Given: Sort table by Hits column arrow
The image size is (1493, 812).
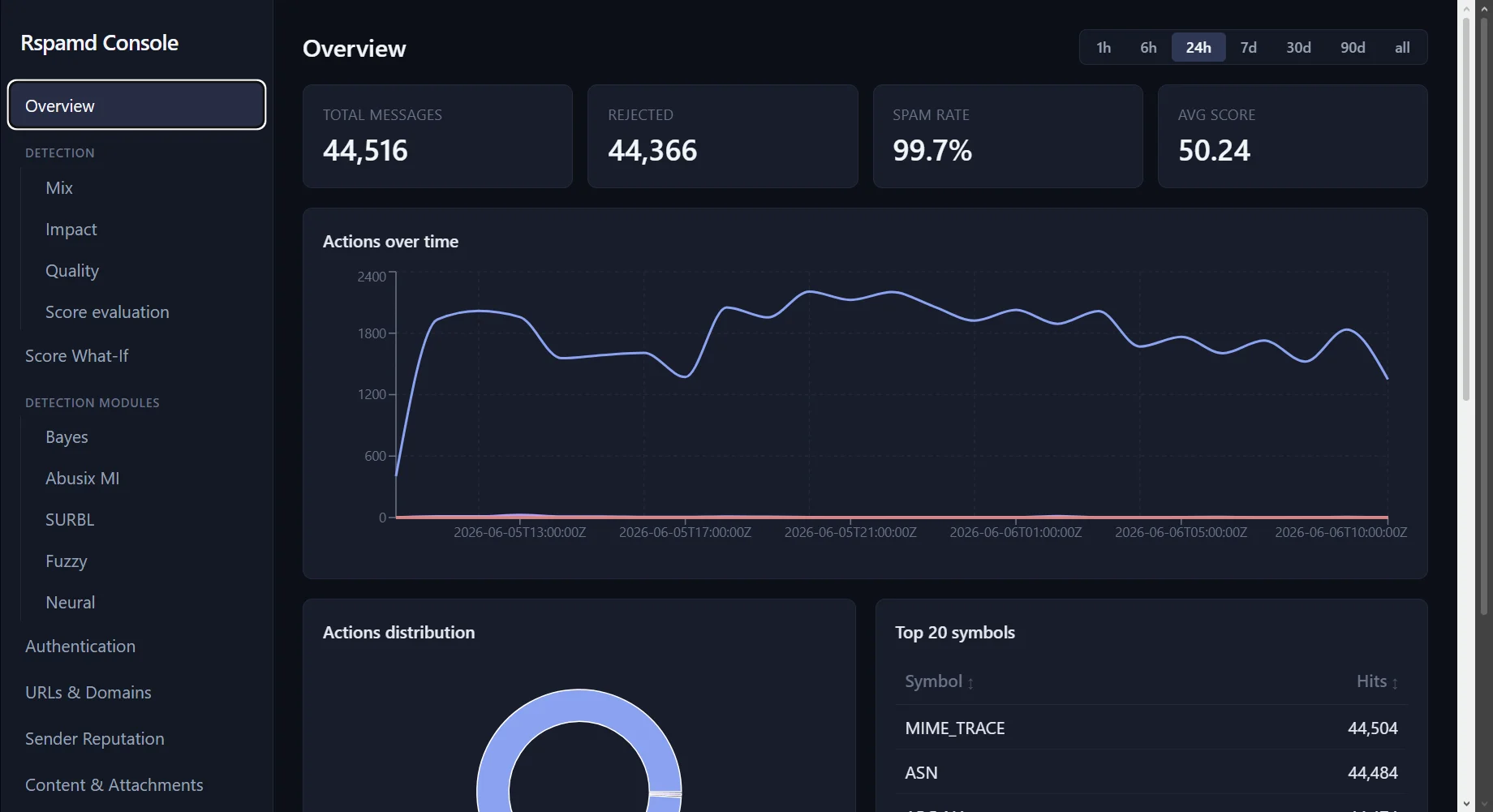Looking at the screenshot, I should [1395, 683].
